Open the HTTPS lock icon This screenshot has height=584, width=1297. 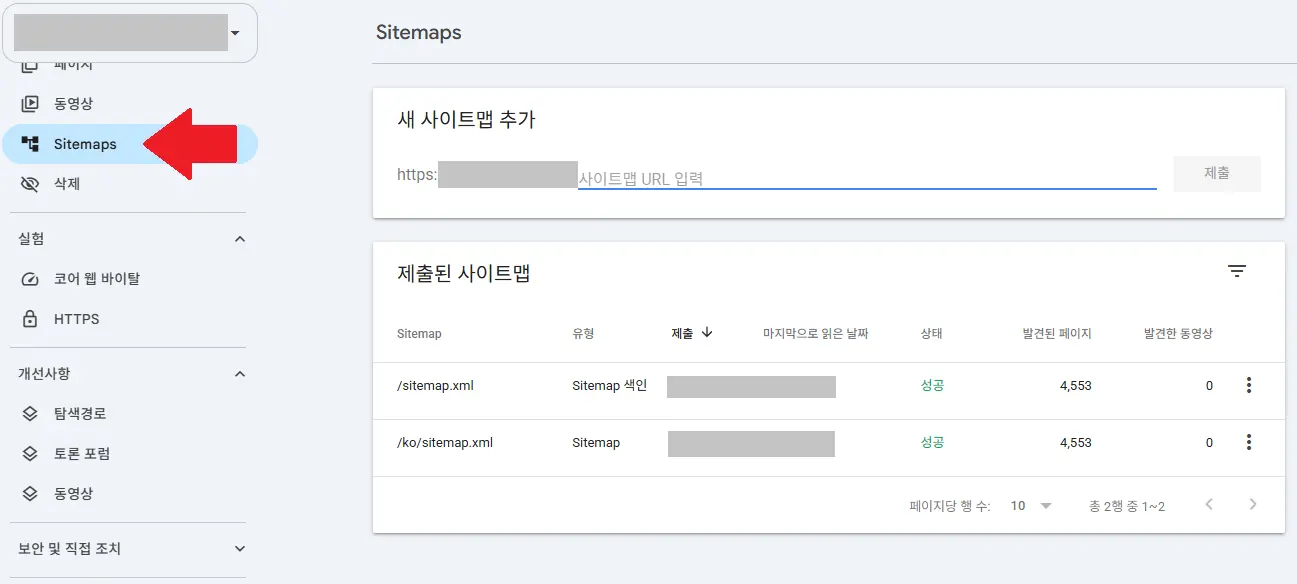point(30,319)
